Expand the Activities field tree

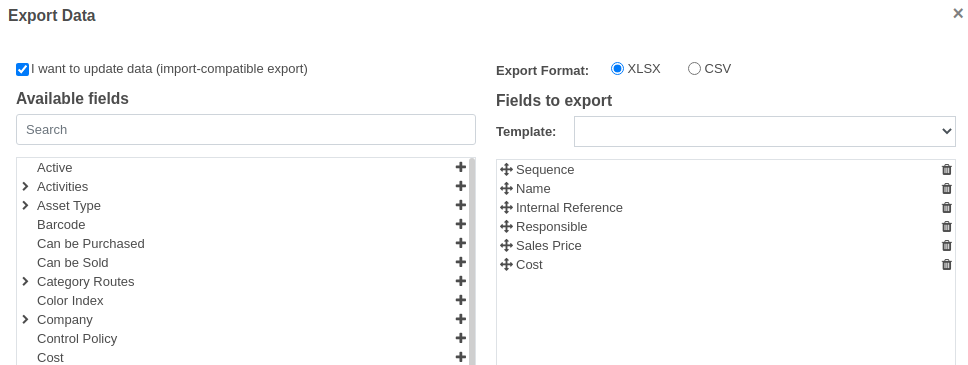[x=25, y=186]
